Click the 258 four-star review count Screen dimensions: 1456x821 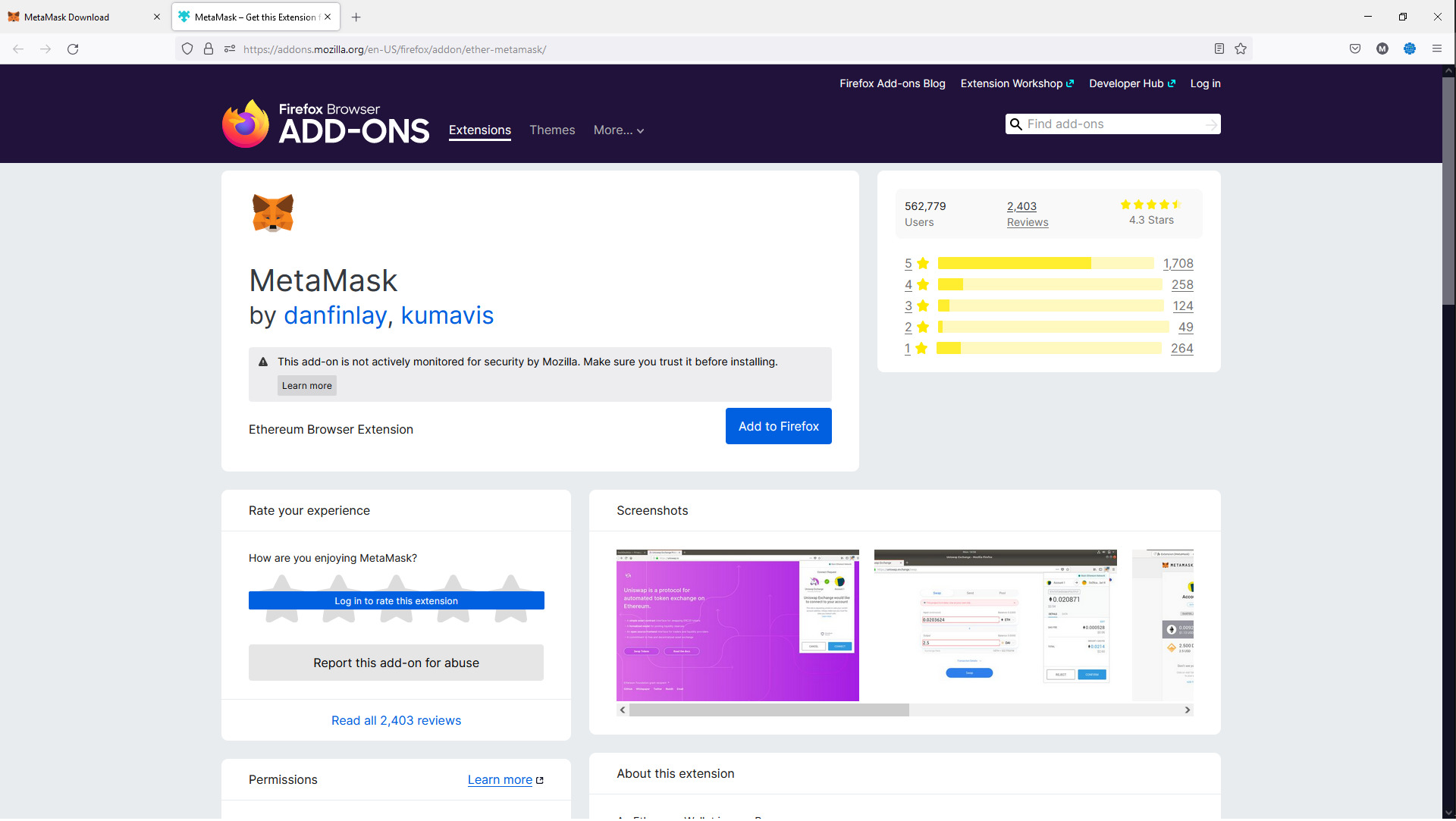pyautogui.click(x=1182, y=285)
